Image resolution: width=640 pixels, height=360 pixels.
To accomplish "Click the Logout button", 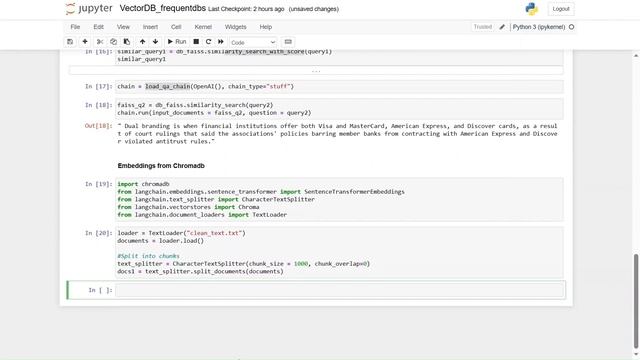I will tap(561, 9).
